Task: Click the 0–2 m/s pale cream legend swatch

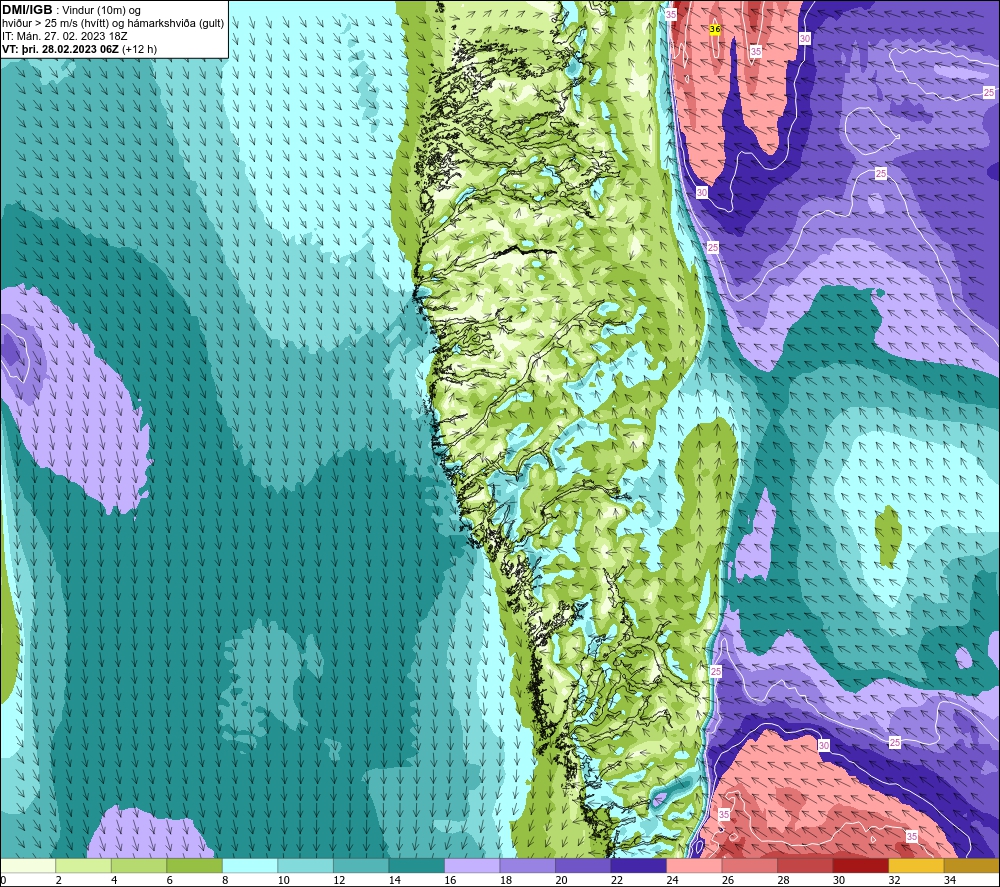Action: pos(28,865)
